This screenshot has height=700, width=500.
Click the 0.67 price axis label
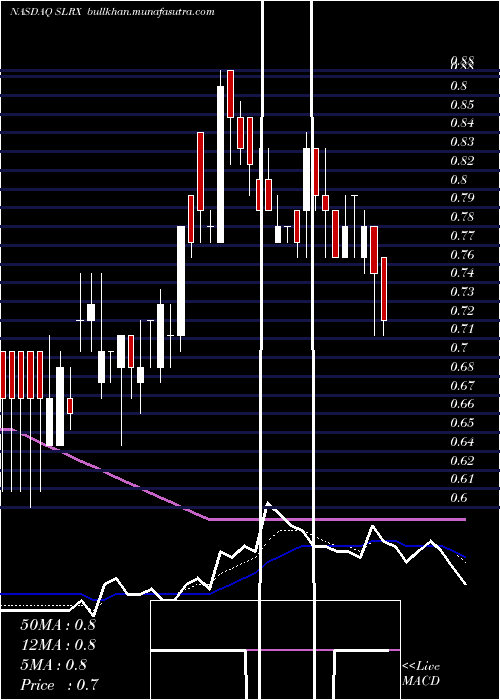pyautogui.click(x=462, y=385)
